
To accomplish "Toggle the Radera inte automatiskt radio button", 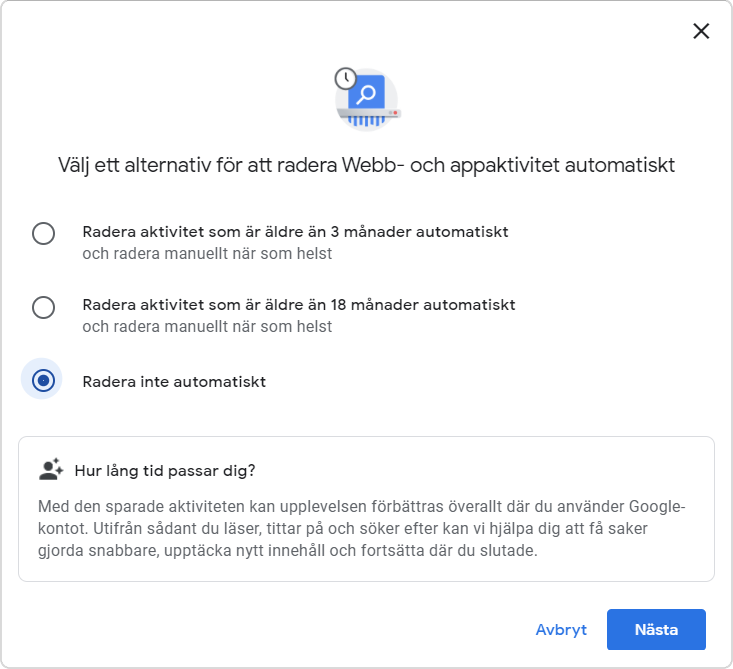I will coord(43,380).
